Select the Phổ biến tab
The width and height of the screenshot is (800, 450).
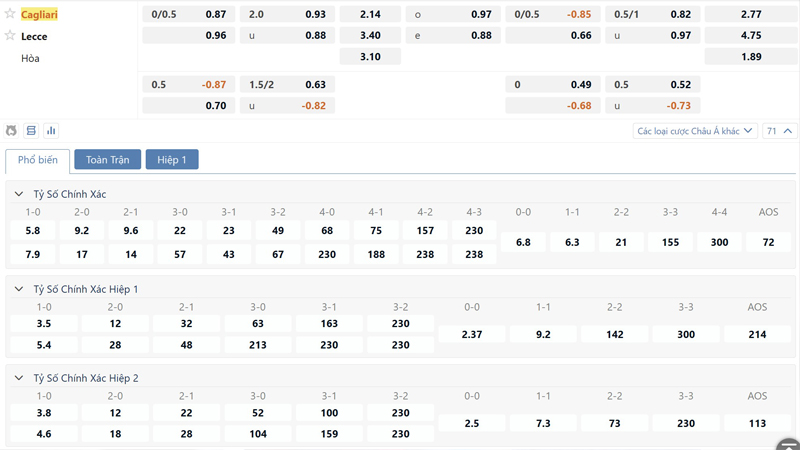(38, 160)
